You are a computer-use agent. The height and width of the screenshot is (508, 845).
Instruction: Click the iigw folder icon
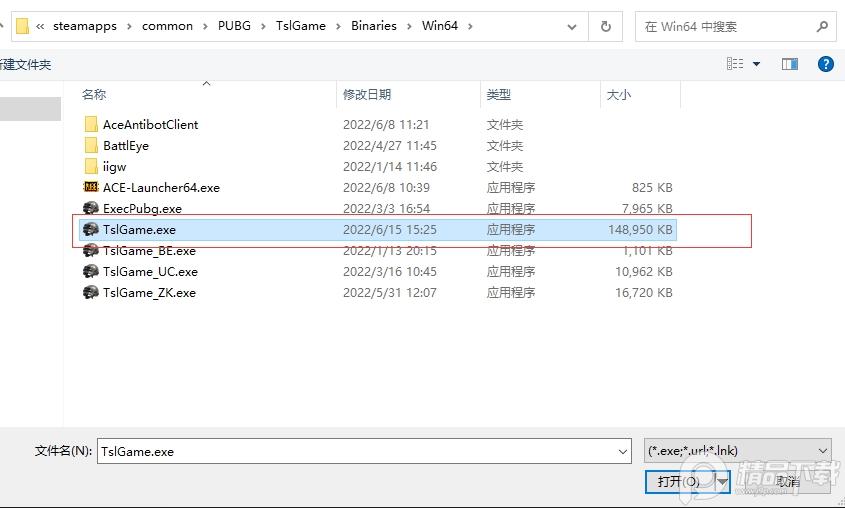(91, 166)
